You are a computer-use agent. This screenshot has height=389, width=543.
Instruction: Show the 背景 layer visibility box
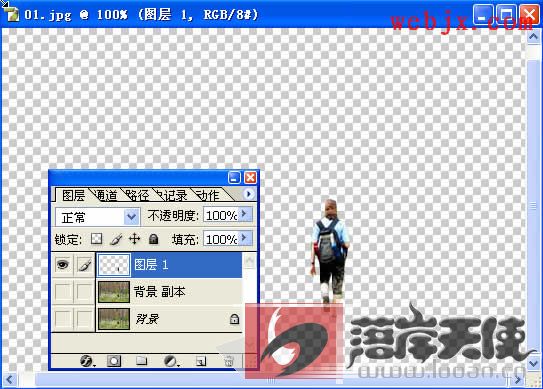pos(63,319)
